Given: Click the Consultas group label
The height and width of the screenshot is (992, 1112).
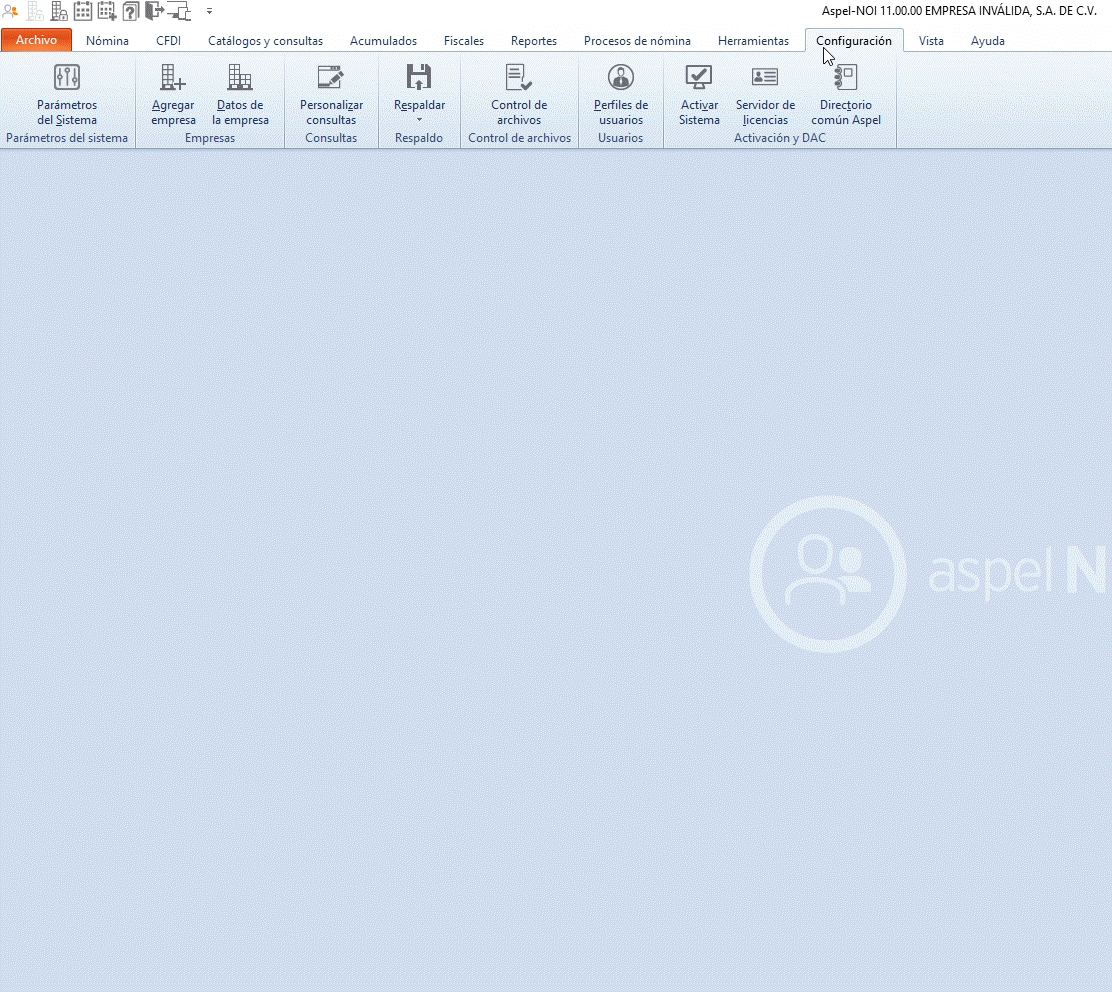Looking at the screenshot, I should (x=330, y=138).
